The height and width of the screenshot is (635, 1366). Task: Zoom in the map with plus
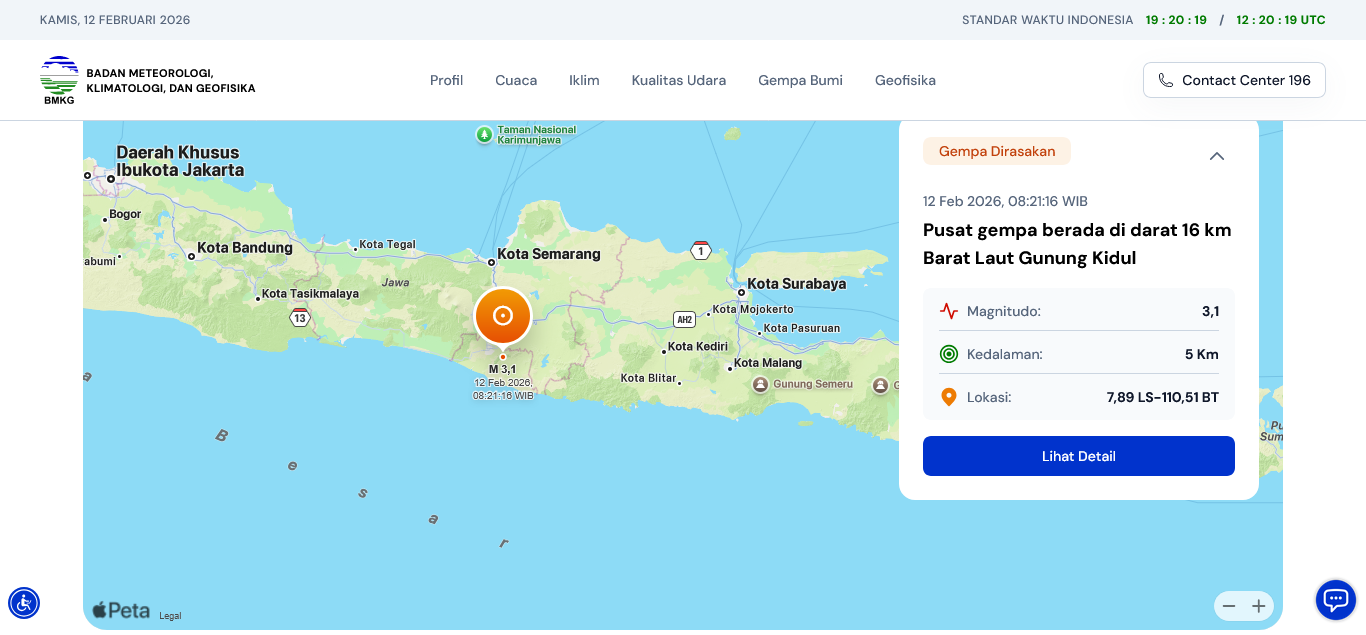pyautogui.click(x=1259, y=606)
